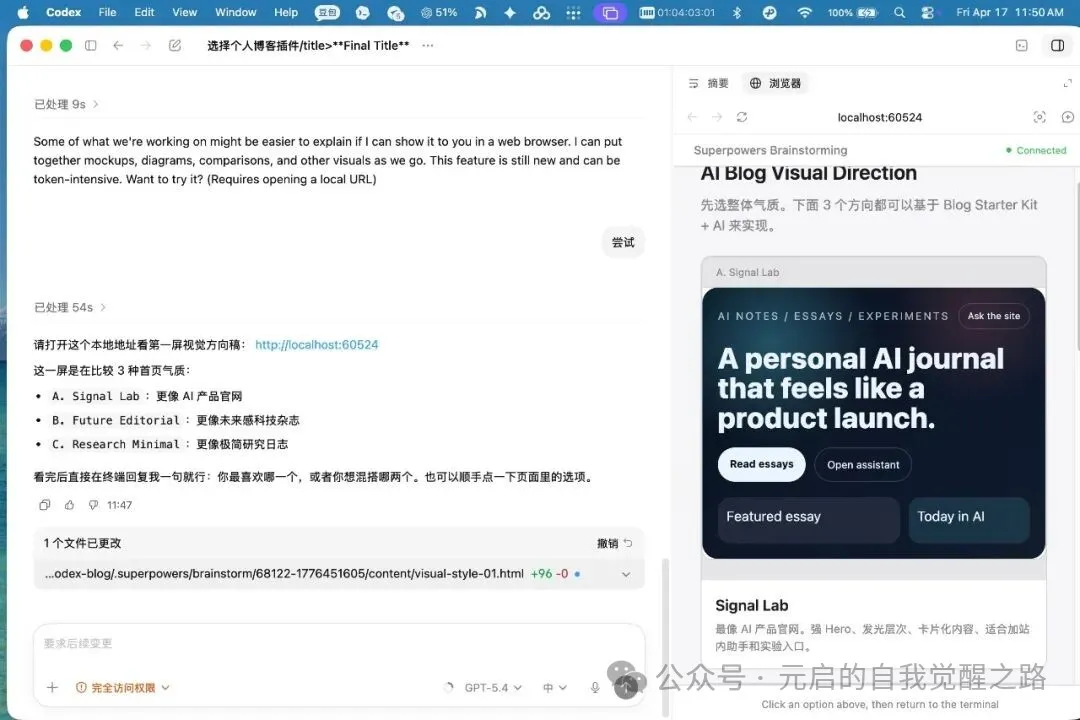1080x720 pixels.
Task: Click the Signal Lab description heading
Action: pos(751,606)
